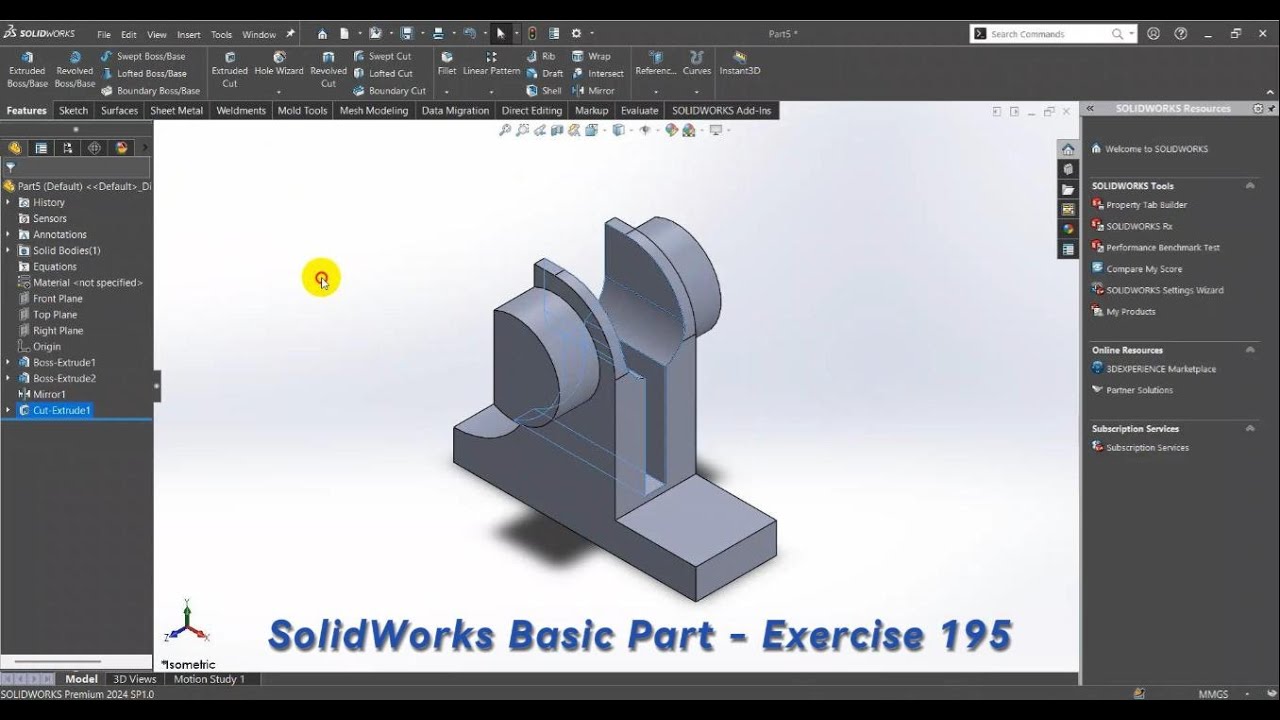Choose the Boundary Cut tool
Screen dimensions: 1280x720
coord(389,90)
